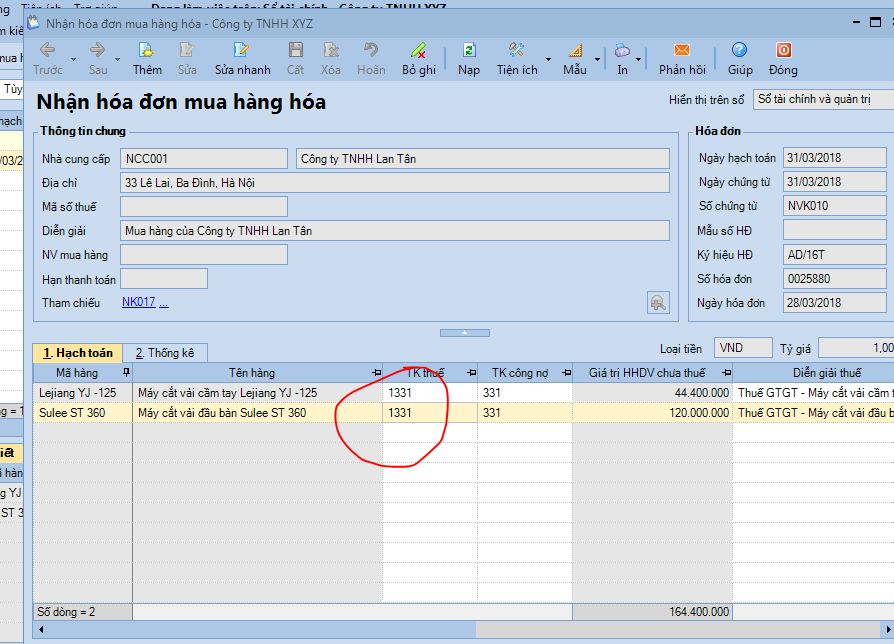Click the pin icon on Tên hàng column
This screenshot has width=894, height=644.
pos(376,373)
